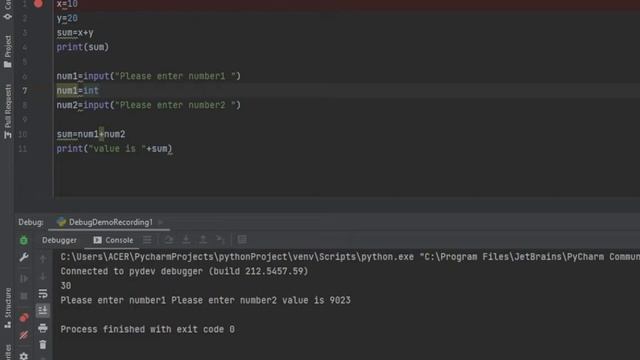Toggle Soft-Wrap in console

pos(43,293)
